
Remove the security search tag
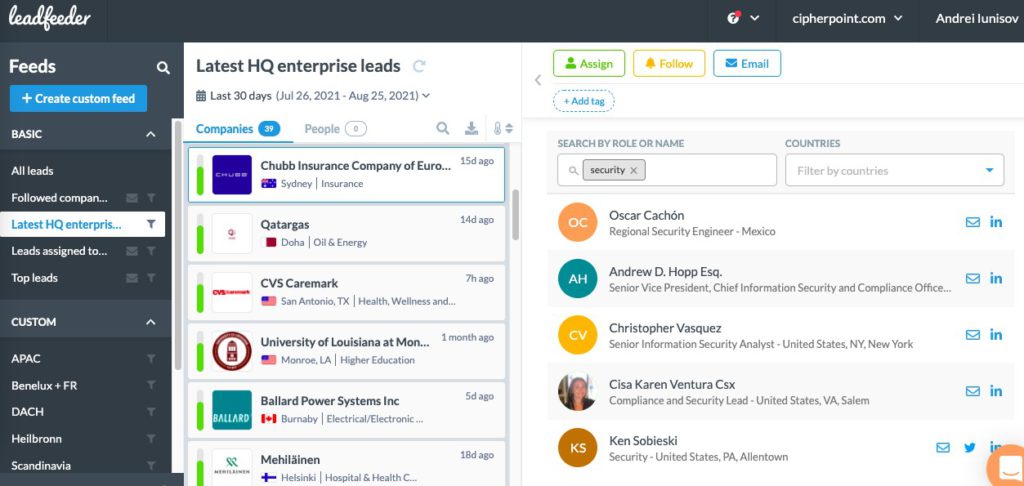pyautogui.click(x=633, y=170)
